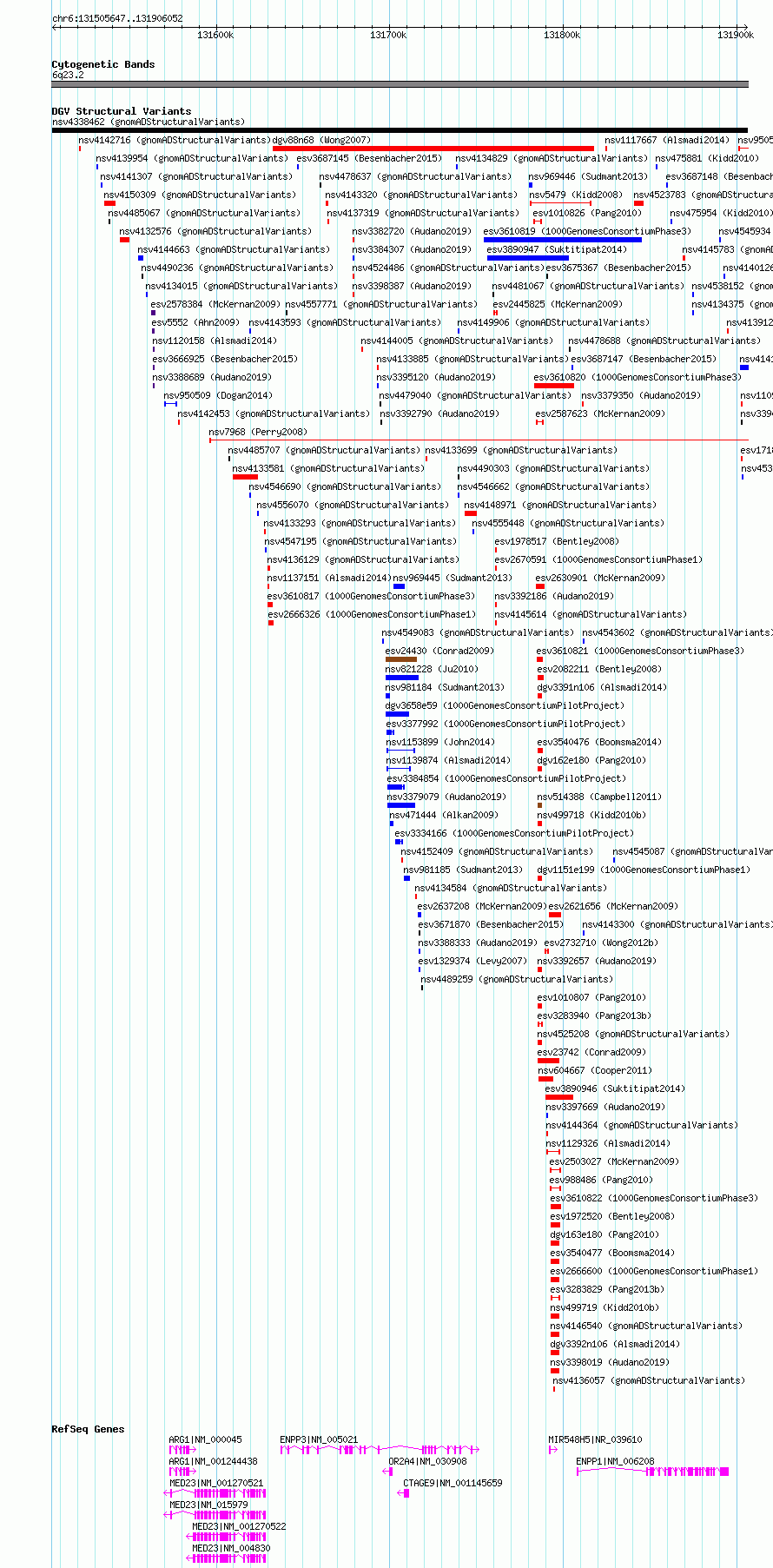Select nsv604667 (Cooper2011) label
The width and height of the screenshot is (773, 1568).
click(594, 1070)
